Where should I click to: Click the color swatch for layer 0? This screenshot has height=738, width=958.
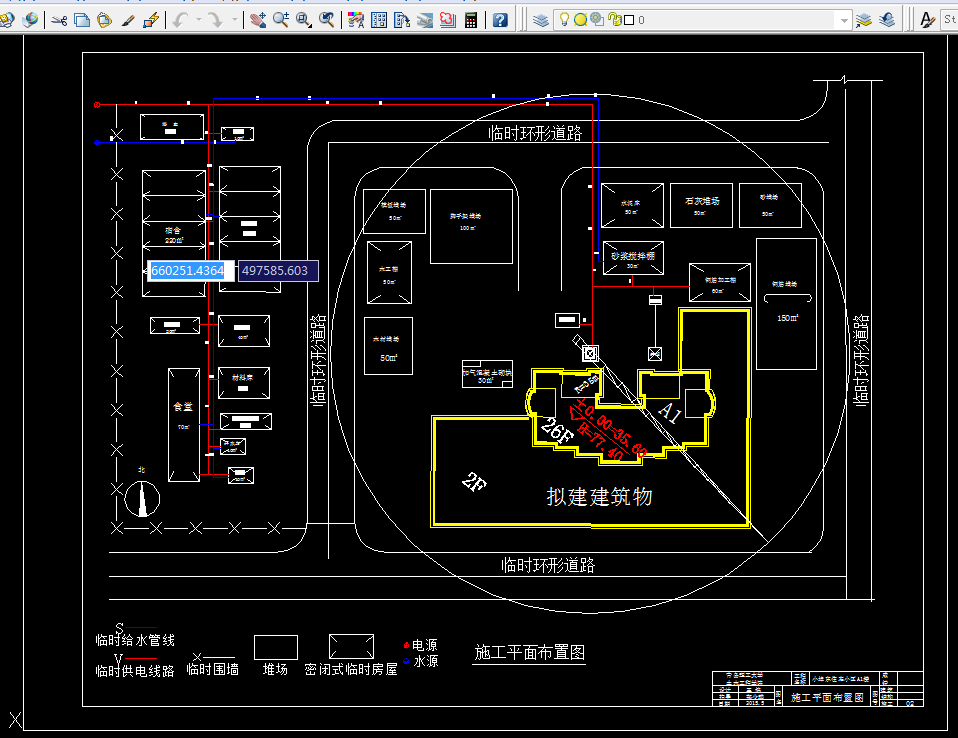coord(628,18)
